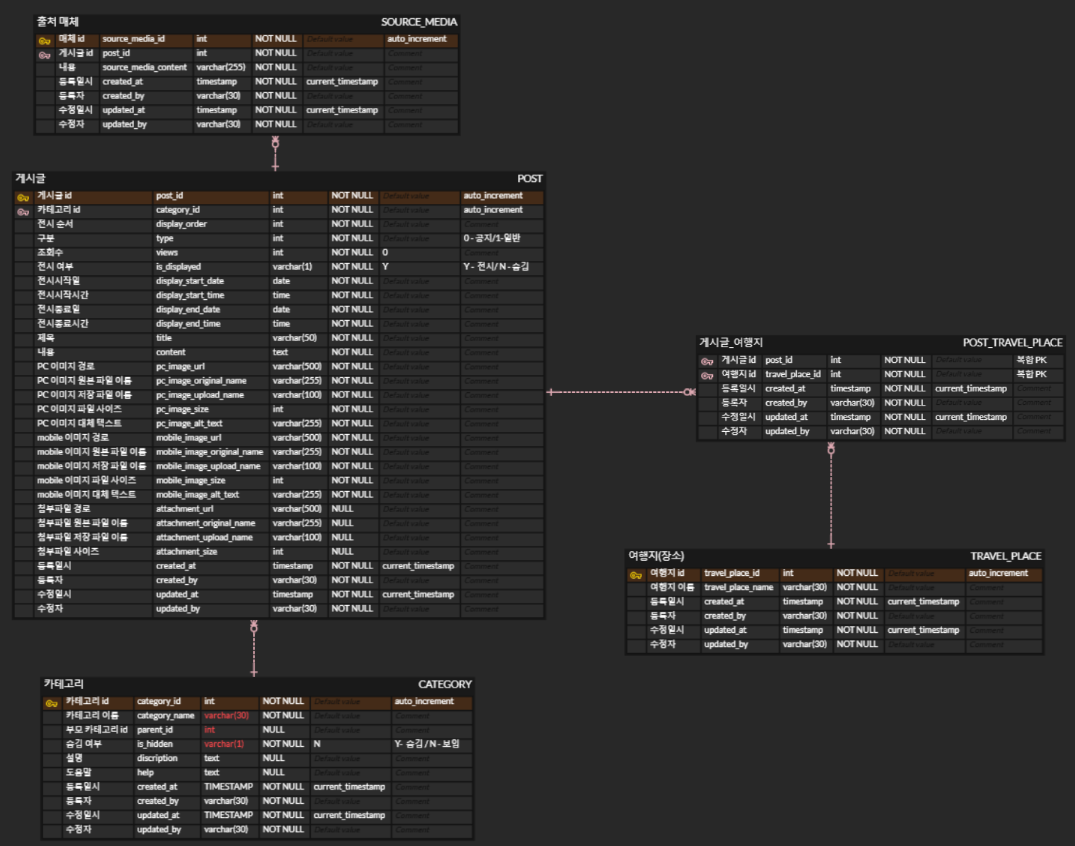Select the '여행지(장소)' table label

pos(656,556)
